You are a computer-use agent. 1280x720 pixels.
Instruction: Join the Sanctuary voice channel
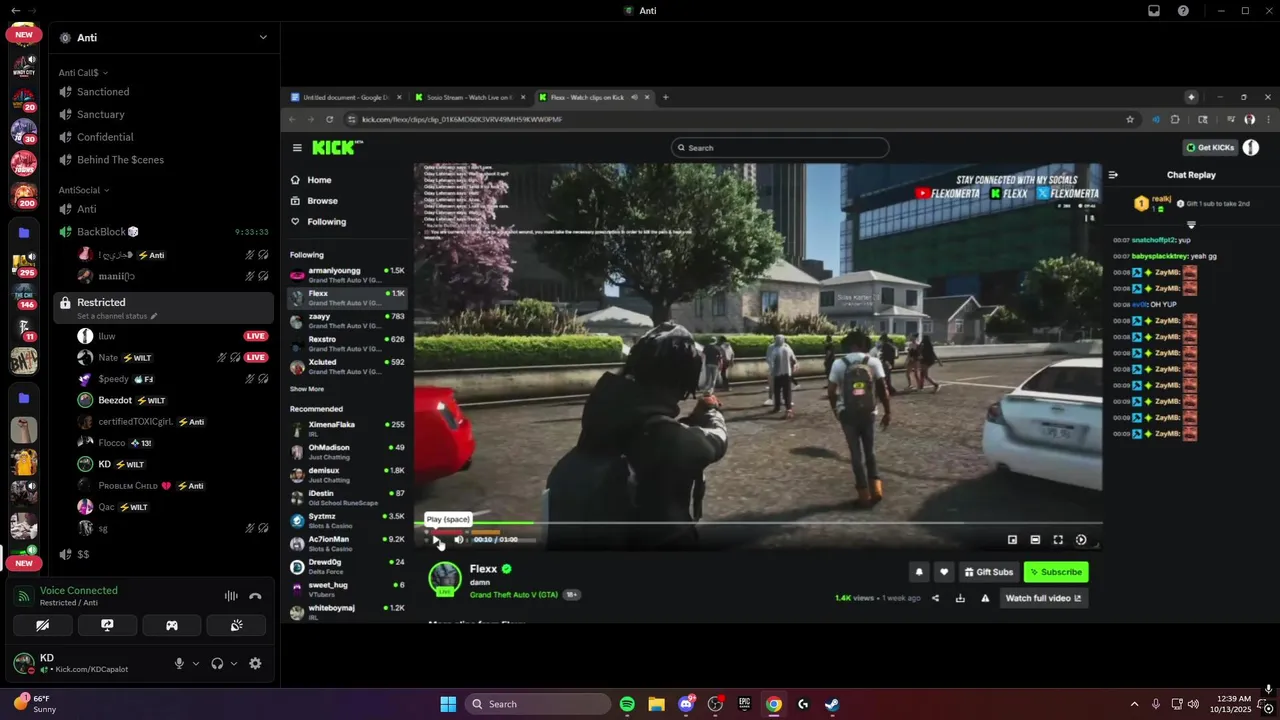tap(163, 115)
